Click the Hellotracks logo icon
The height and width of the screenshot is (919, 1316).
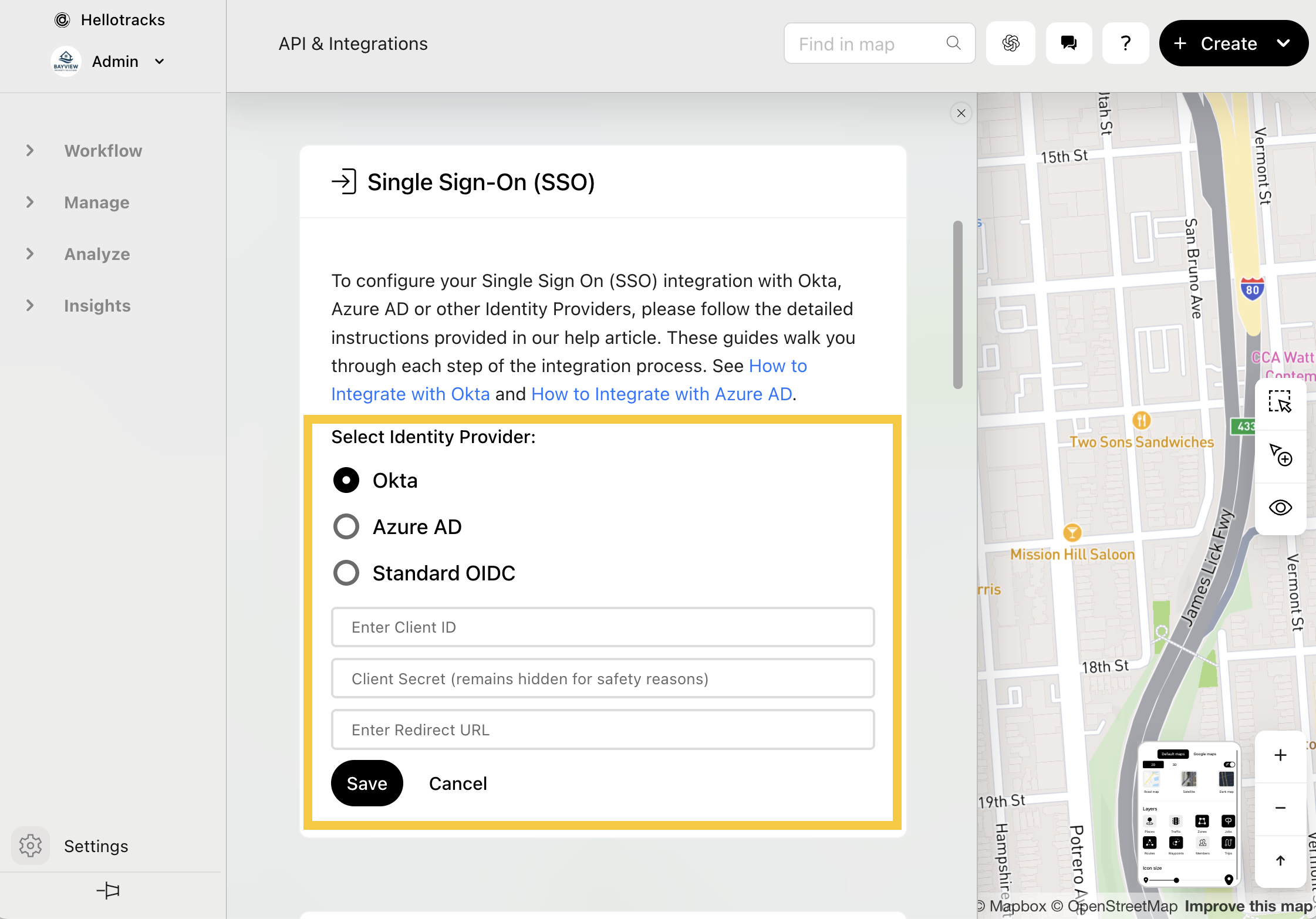coord(62,20)
